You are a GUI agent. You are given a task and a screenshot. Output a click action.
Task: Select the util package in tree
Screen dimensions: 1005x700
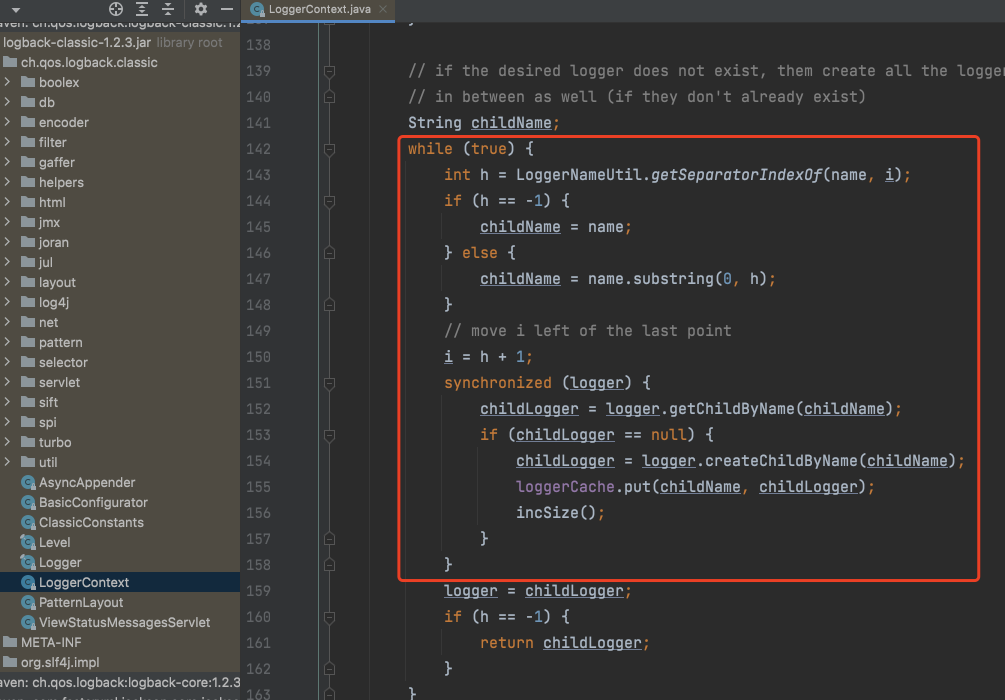click(48, 462)
